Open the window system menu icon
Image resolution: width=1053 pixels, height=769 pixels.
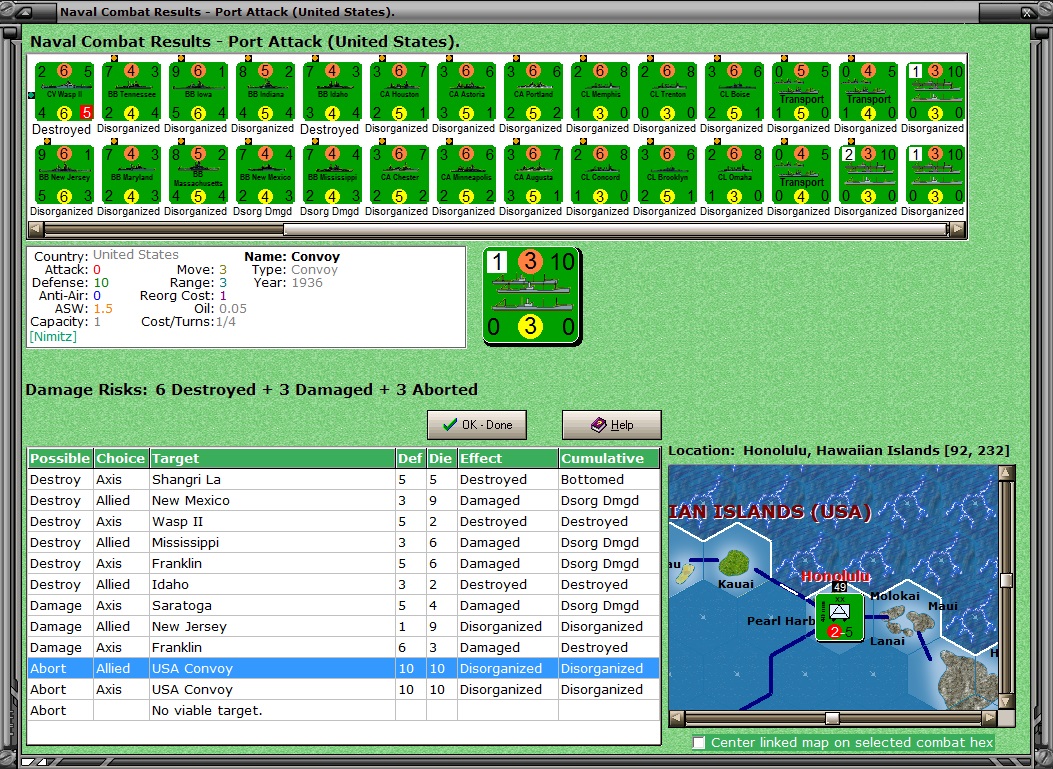pyautogui.click(x=26, y=11)
